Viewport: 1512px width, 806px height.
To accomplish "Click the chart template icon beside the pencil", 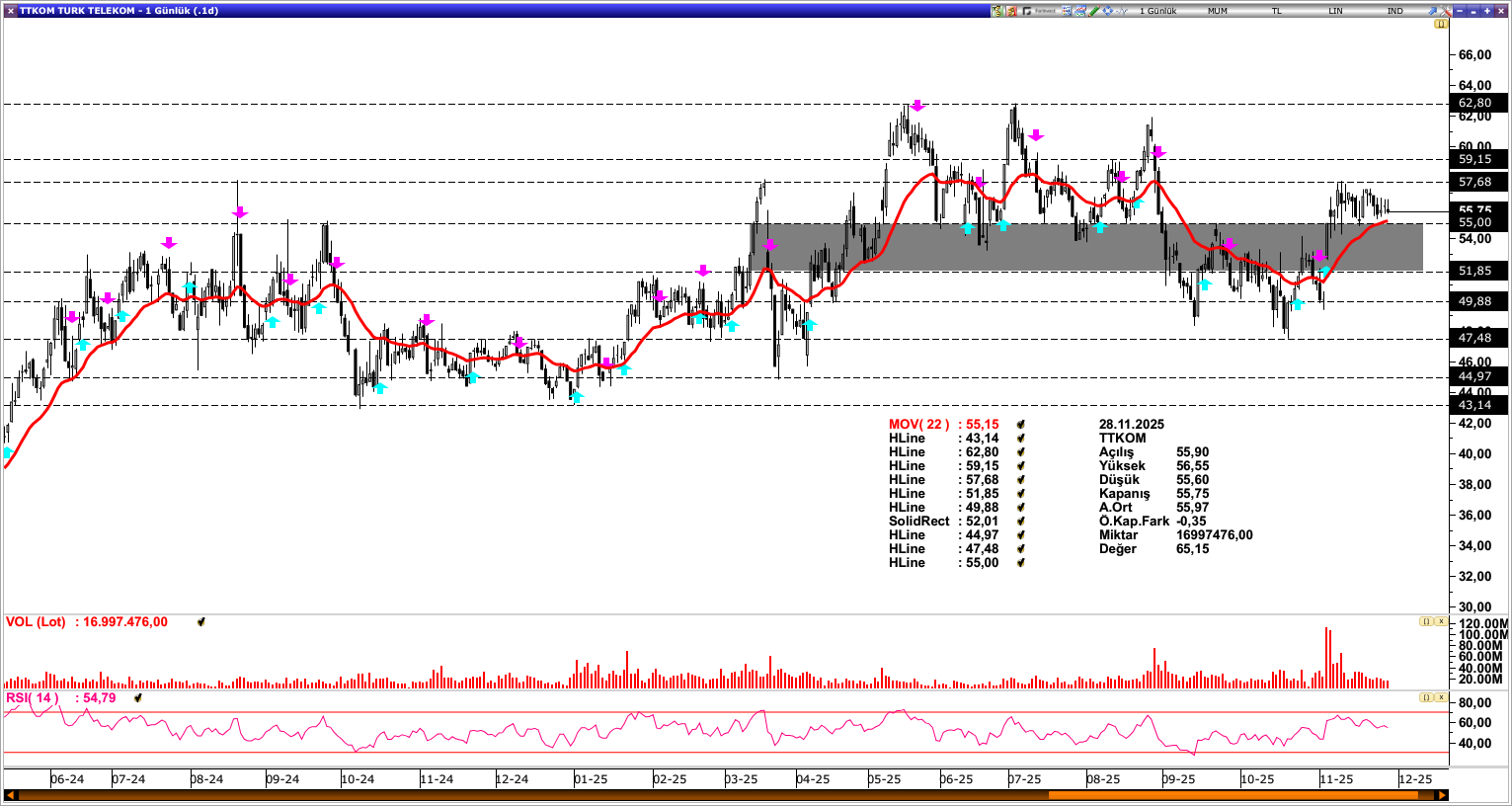I will 1080,11.
